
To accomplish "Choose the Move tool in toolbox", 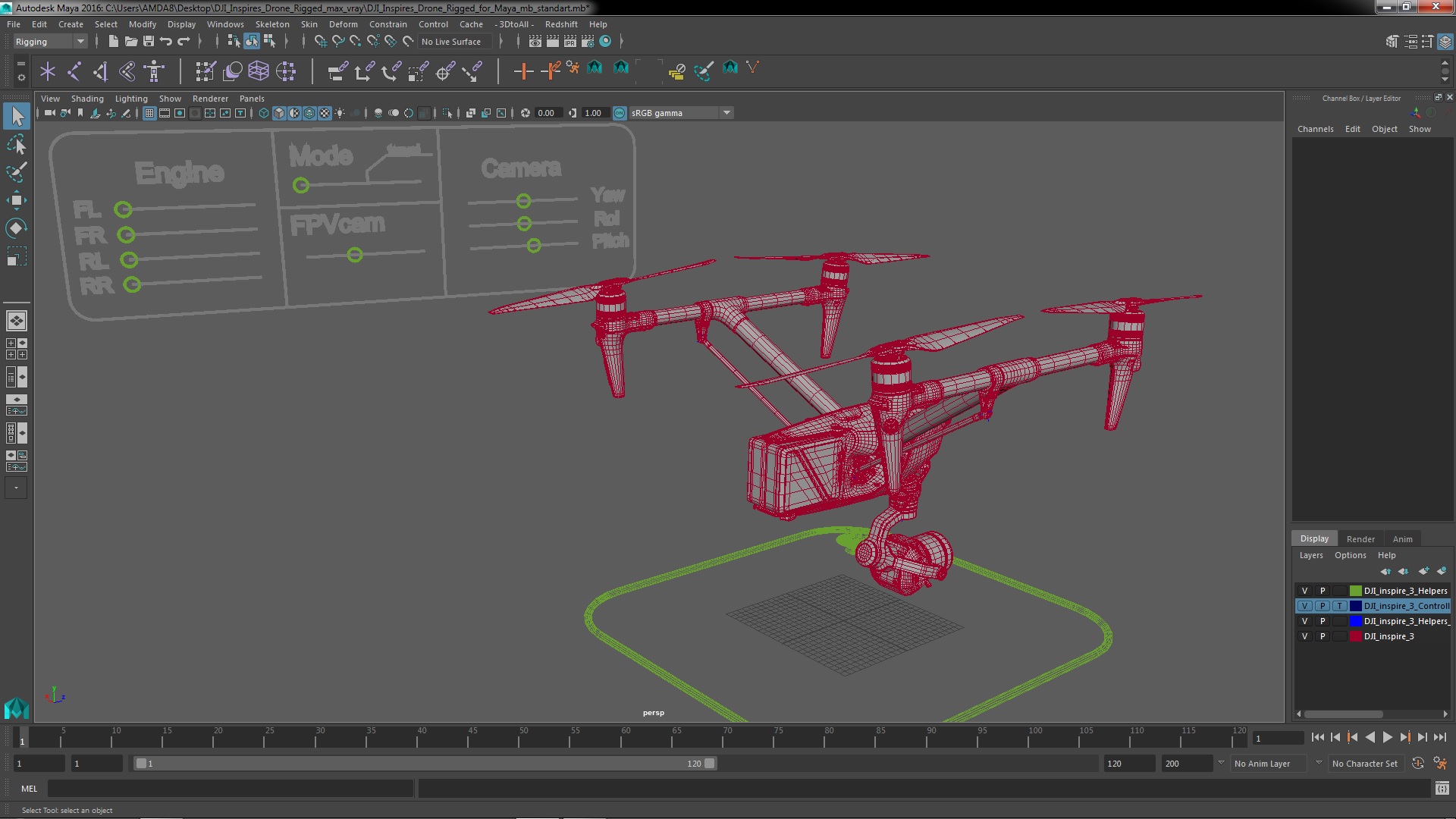I will pos(17,200).
